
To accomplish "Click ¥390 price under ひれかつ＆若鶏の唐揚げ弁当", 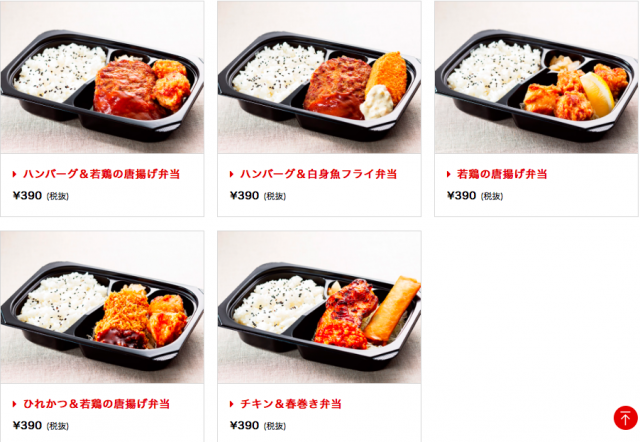I will pyautogui.click(x=27, y=425).
